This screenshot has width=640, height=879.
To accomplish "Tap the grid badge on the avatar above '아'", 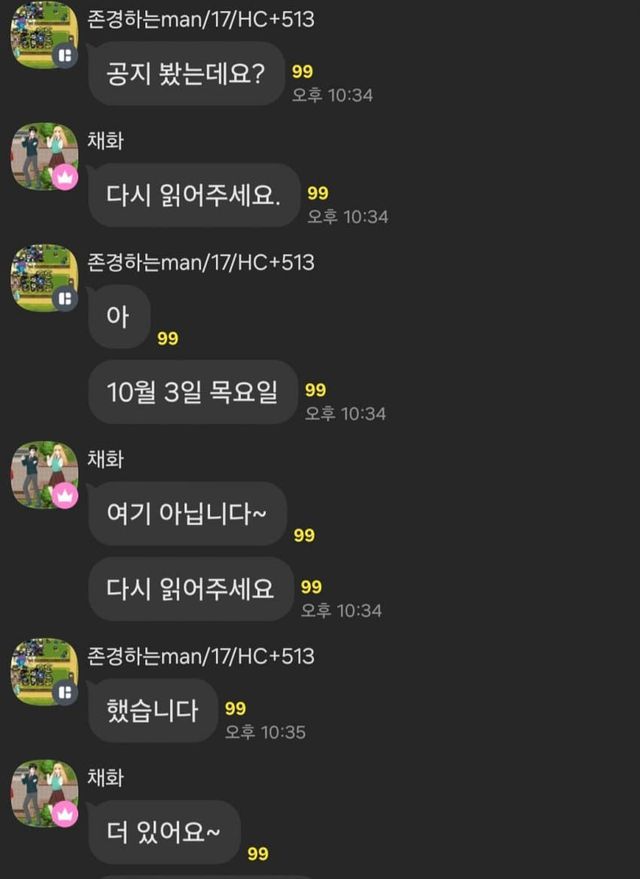I will click(x=65, y=299).
